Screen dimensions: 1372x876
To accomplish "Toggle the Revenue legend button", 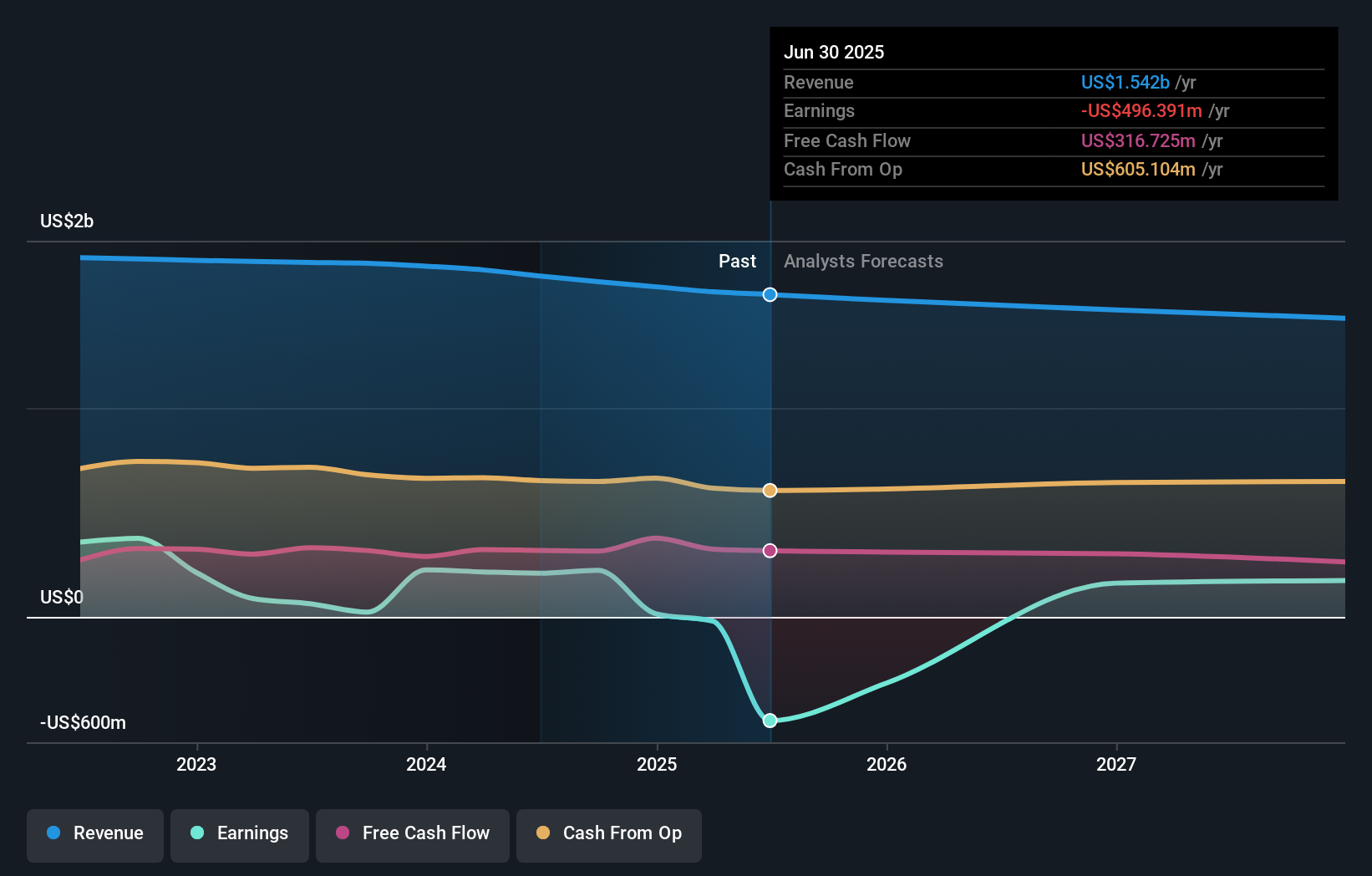I will (95, 835).
